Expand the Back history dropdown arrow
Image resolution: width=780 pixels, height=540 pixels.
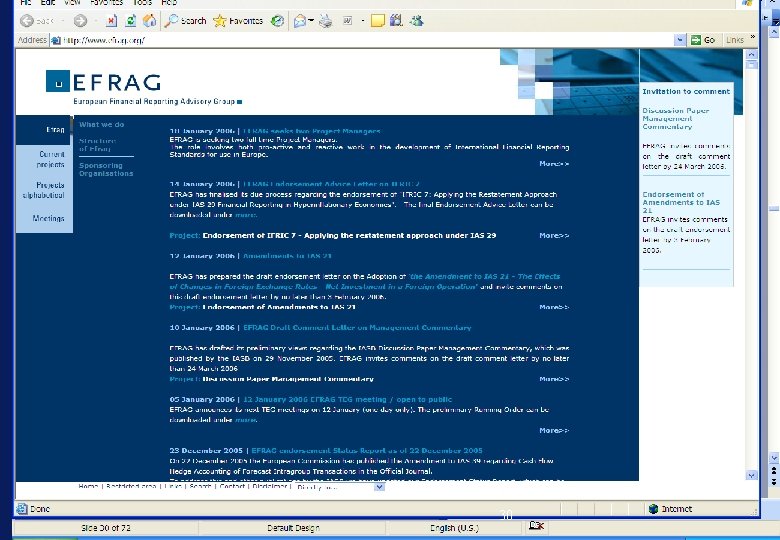pyautogui.click(x=63, y=21)
